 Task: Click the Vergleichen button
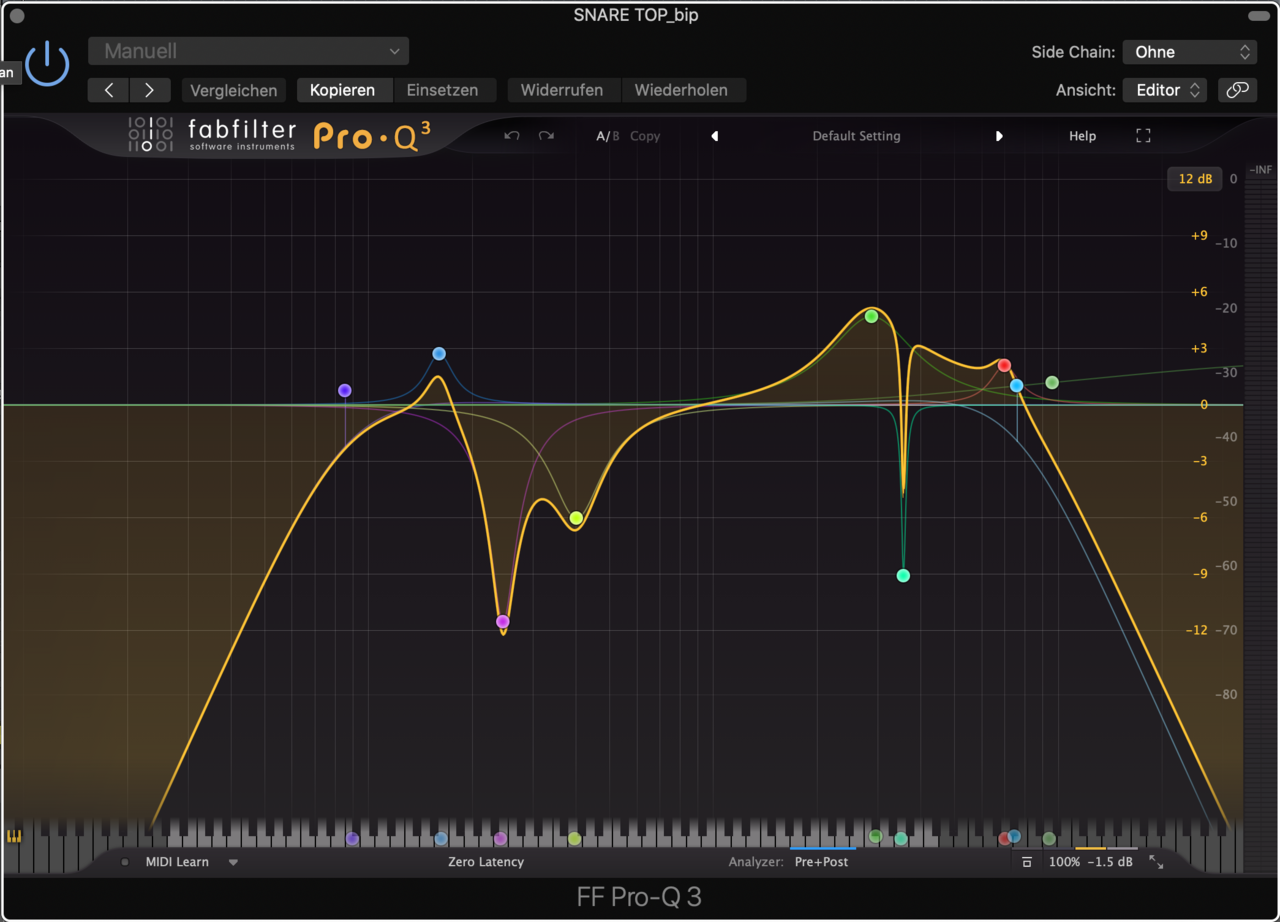point(234,90)
